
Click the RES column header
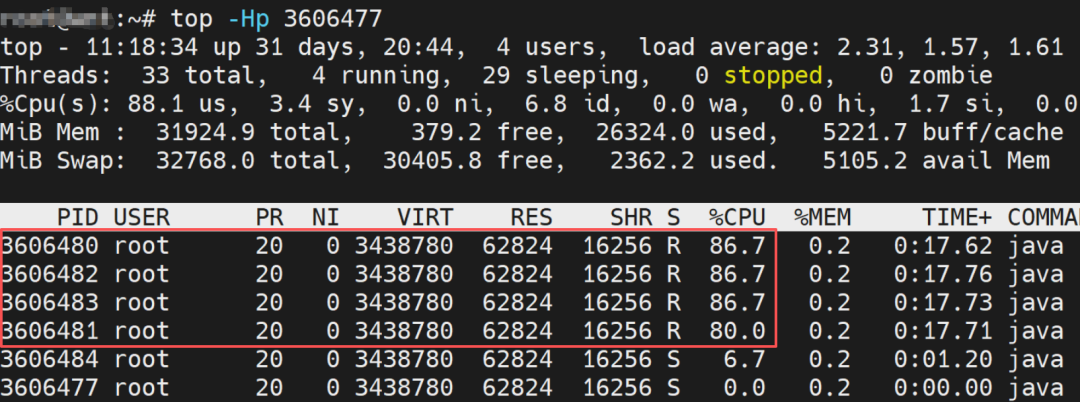tap(531, 218)
